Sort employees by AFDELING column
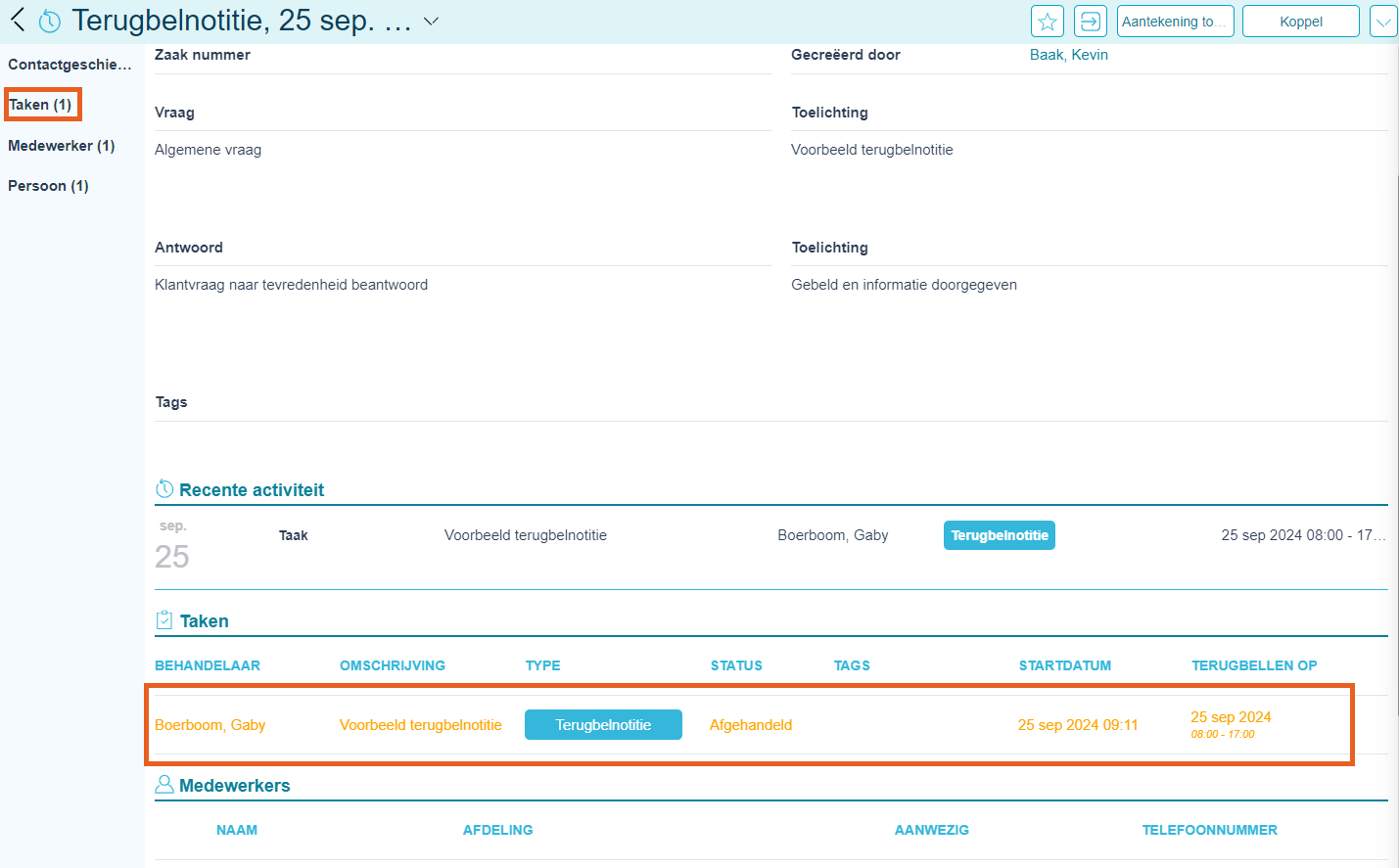 tap(498, 830)
